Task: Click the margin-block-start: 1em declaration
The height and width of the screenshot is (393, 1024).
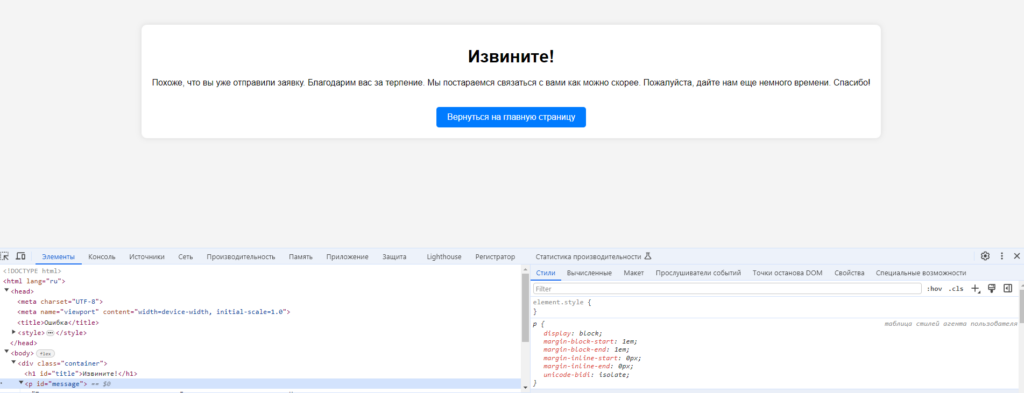Action: click(590, 341)
